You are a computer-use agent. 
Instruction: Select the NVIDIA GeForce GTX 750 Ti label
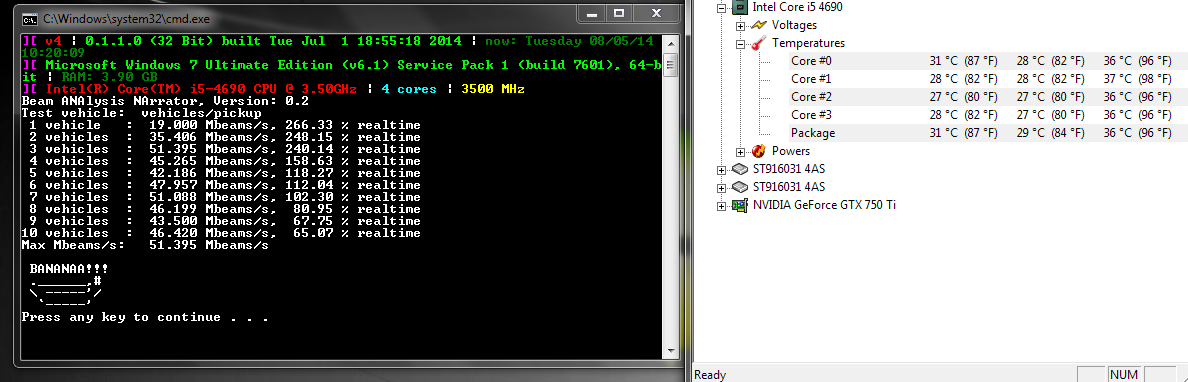pyautogui.click(x=824, y=205)
